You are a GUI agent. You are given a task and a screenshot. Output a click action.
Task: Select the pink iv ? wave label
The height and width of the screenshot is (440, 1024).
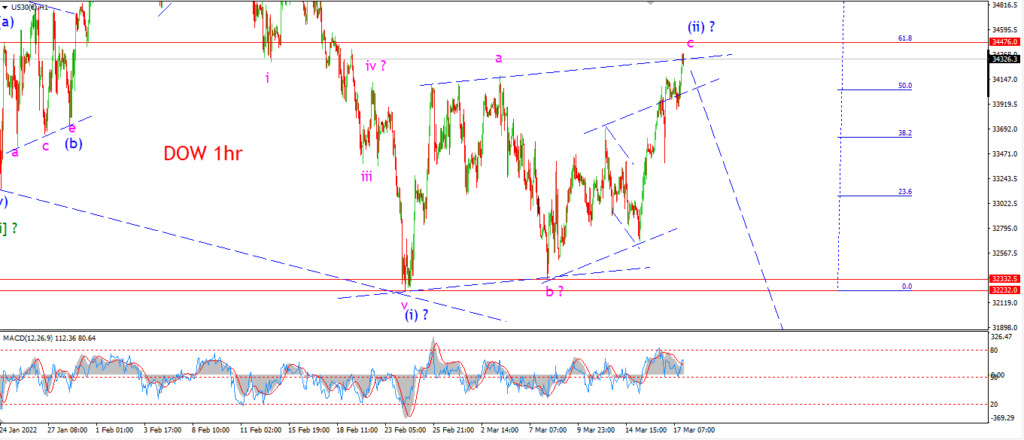(x=376, y=65)
